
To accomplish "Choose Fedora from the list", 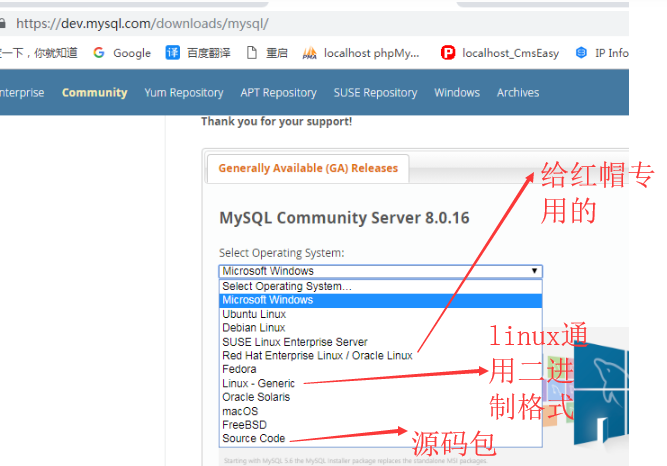I will pos(380,369).
